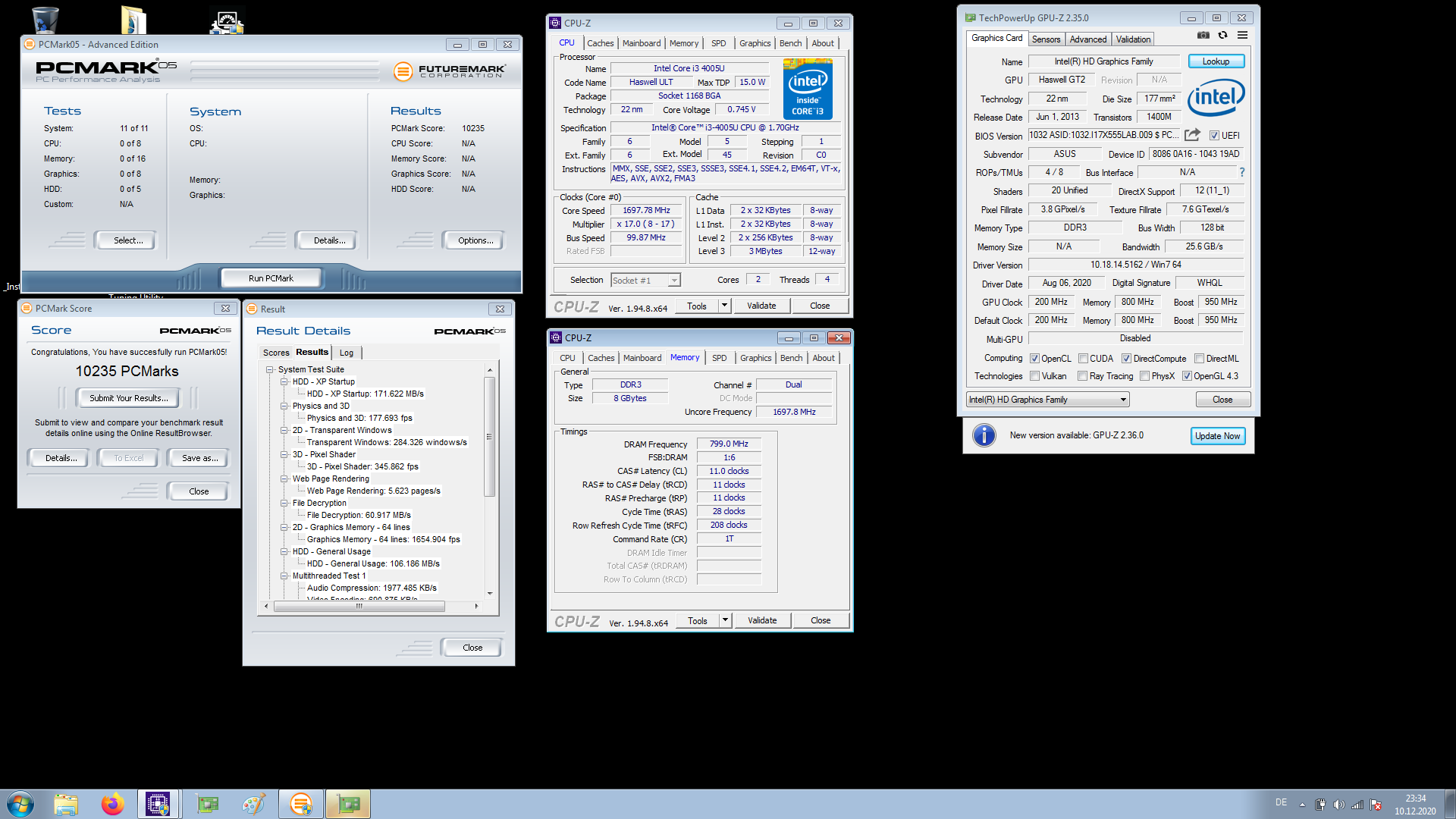Open desktop folder icon next to Recycle Bin

point(133,20)
